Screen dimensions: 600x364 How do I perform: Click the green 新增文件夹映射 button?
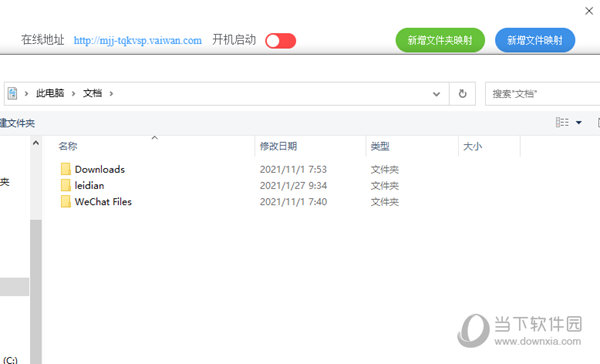pyautogui.click(x=440, y=40)
